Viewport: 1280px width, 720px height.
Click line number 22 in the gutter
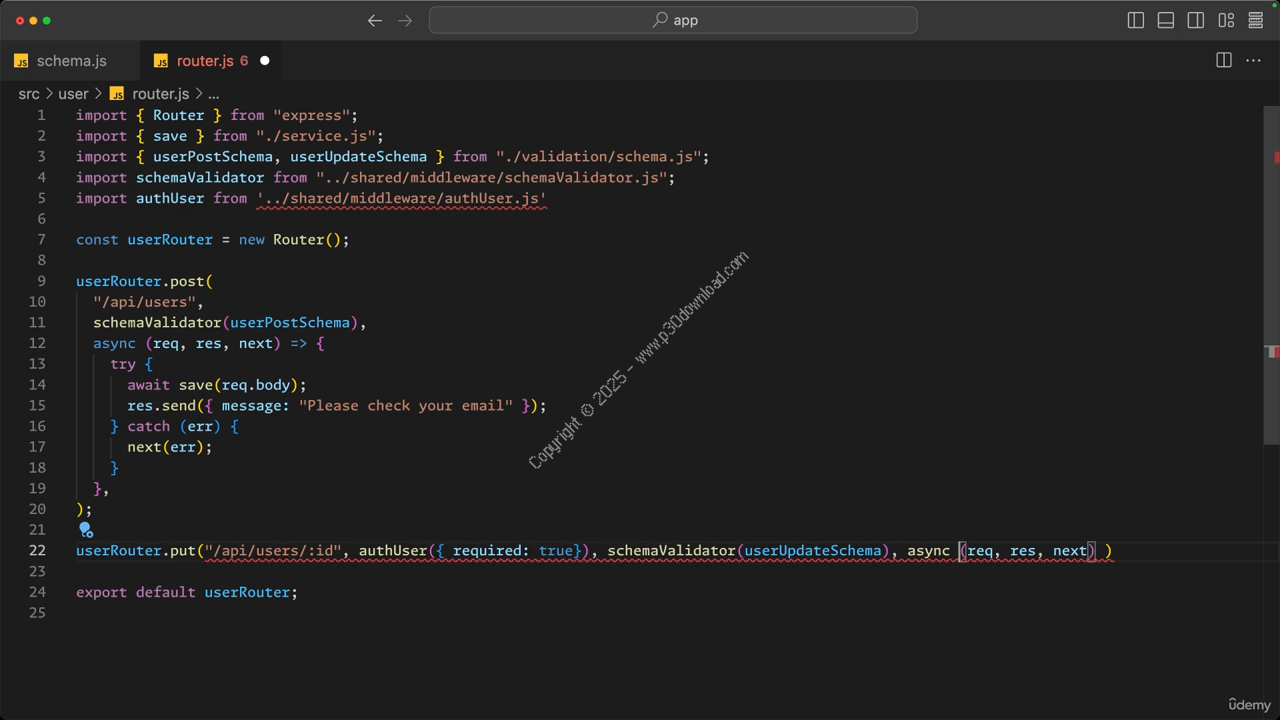click(37, 551)
